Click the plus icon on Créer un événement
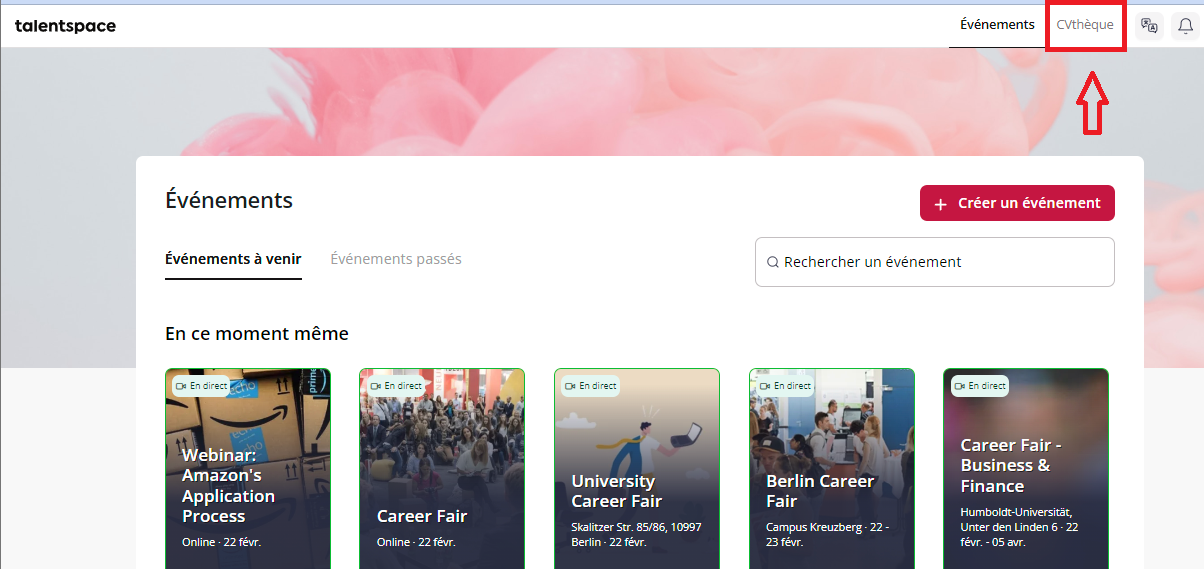Image resolution: width=1204 pixels, height=569 pixels. point(940,204)
